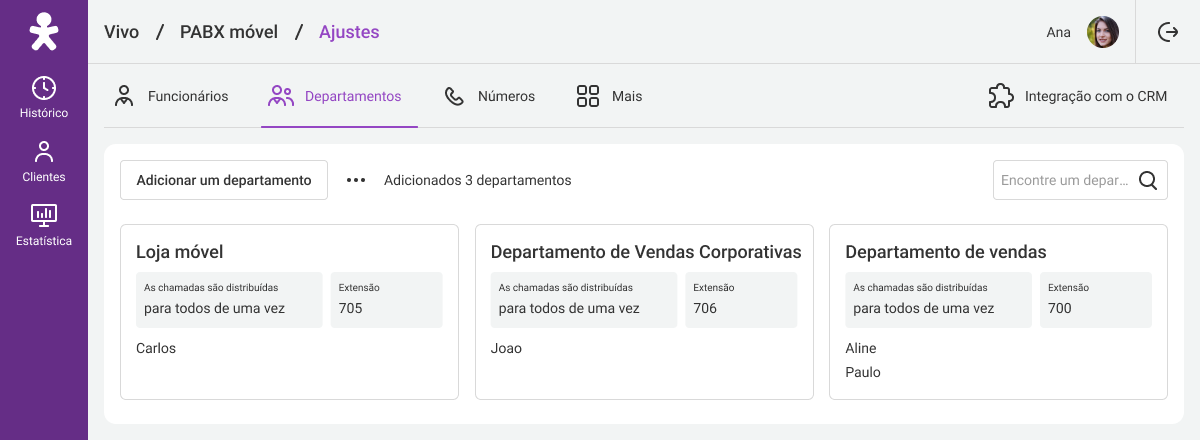The height and width of the screenshot is (440, 1200).
Task: Open the three-dots options menu
Action: (x=356, y=180)
